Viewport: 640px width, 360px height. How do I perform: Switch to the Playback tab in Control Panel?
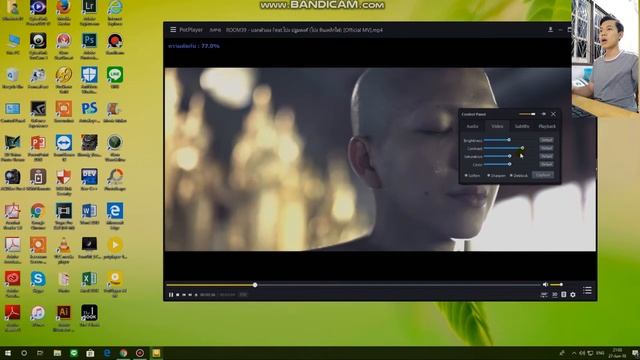[547, 126]
